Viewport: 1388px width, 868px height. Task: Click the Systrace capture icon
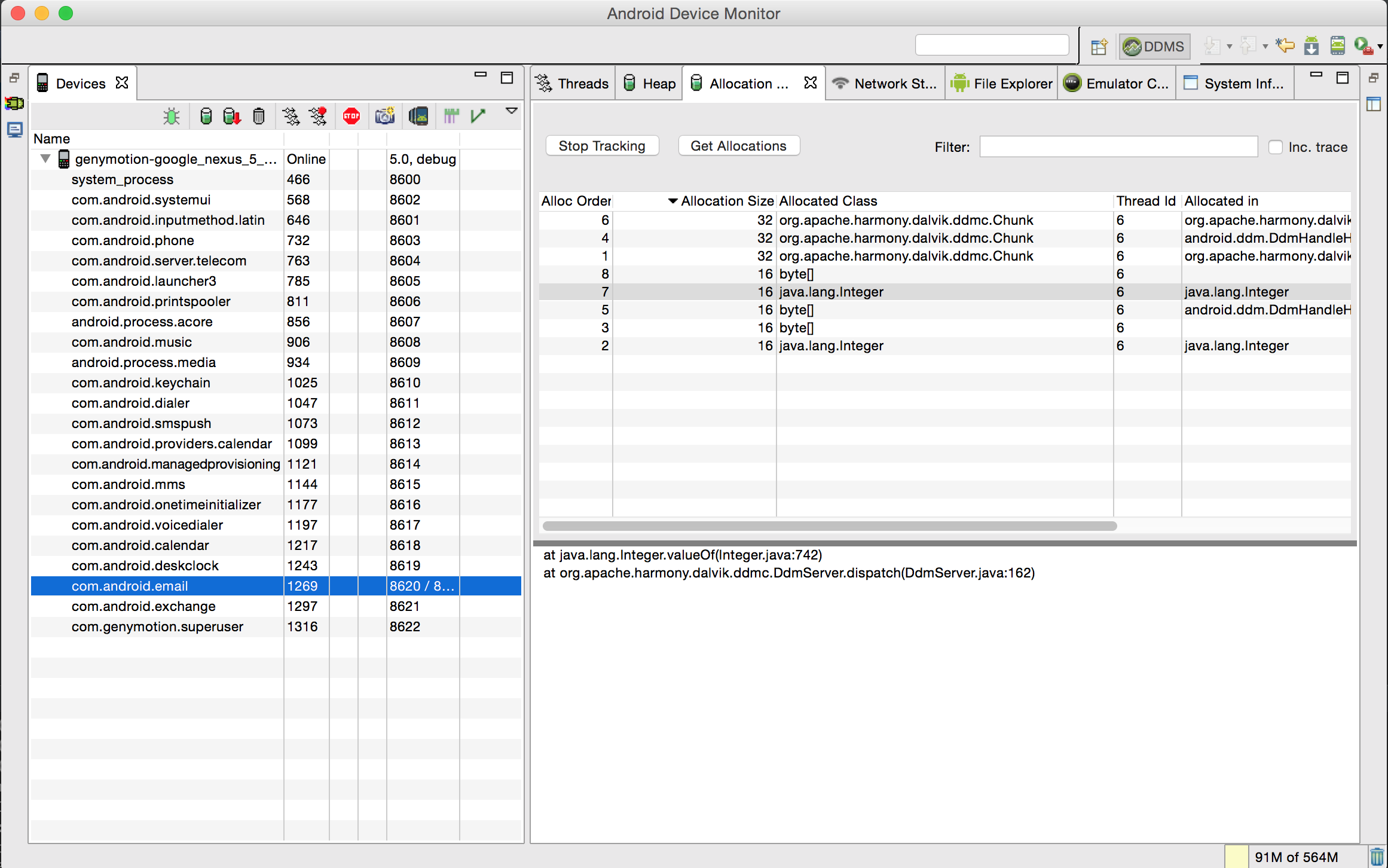coord(451,116)
